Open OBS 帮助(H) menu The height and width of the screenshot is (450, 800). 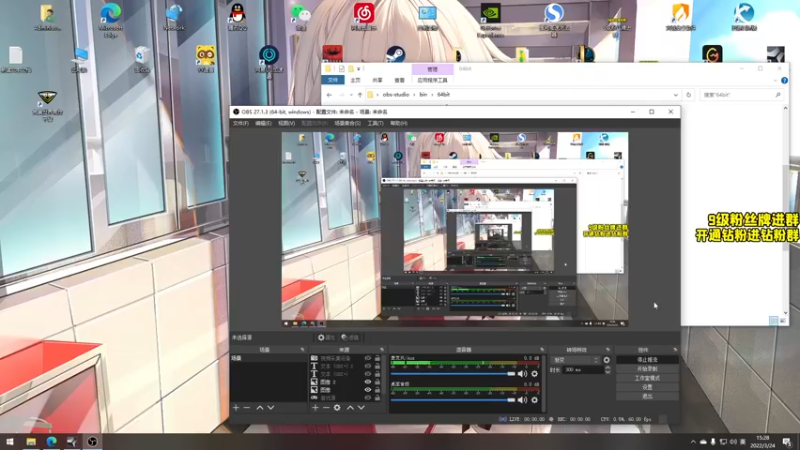(x=398, y=123)
